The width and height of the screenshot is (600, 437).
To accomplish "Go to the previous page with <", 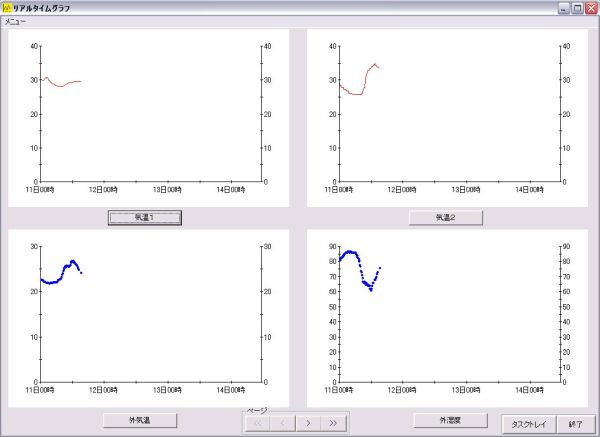I will 282,423.
